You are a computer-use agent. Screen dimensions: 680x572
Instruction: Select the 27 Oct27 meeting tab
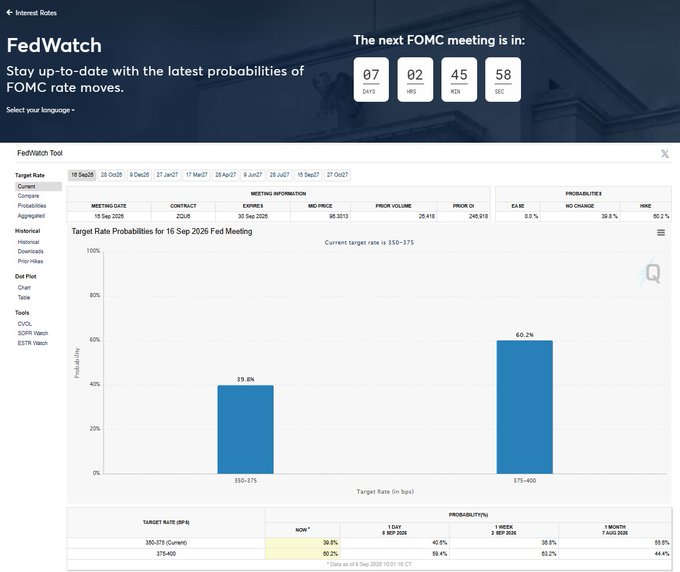337,175
